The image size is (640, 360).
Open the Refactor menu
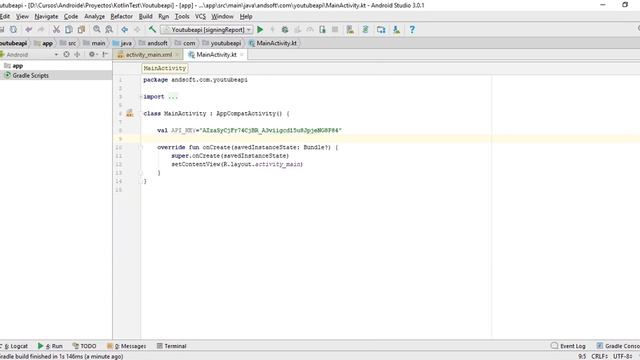point(122,16)
